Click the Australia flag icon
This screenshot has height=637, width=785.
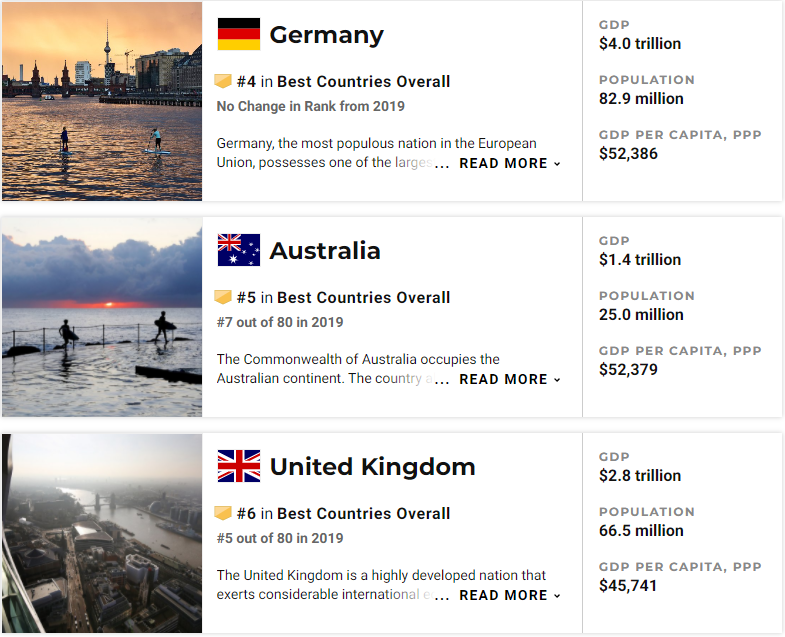tap(239, 250)
